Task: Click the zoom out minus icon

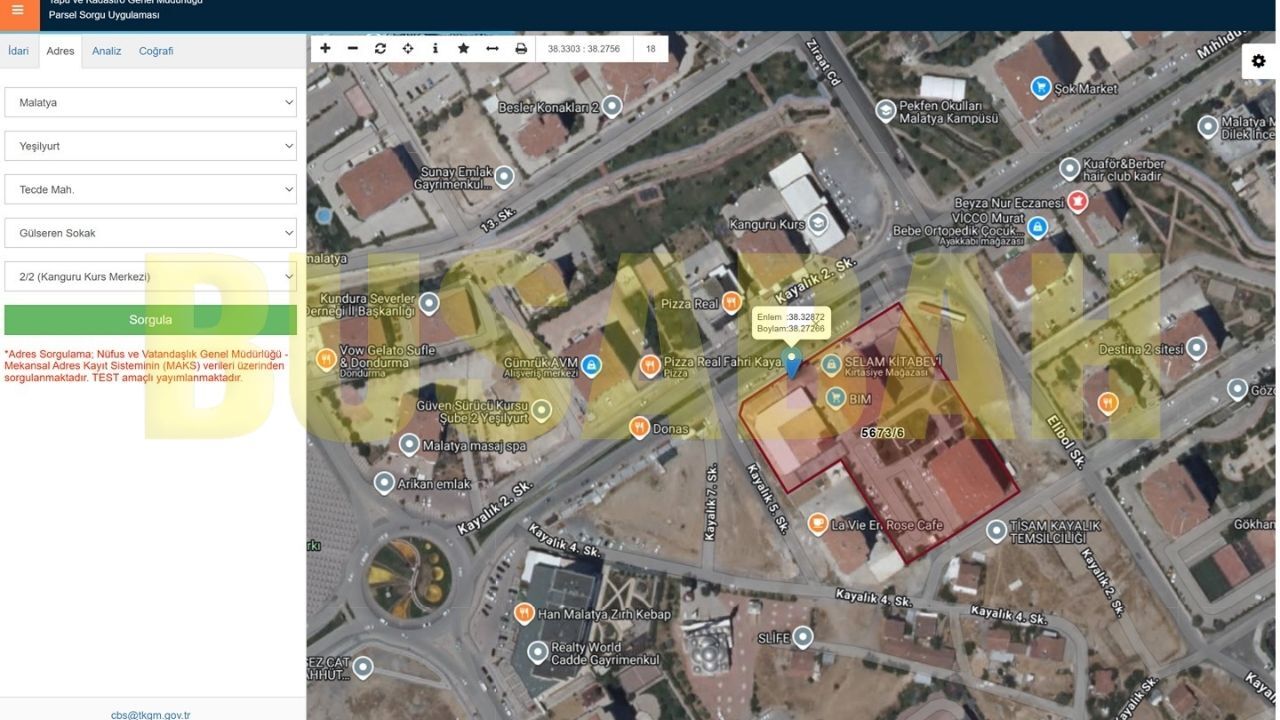Action: pos(353,48)
